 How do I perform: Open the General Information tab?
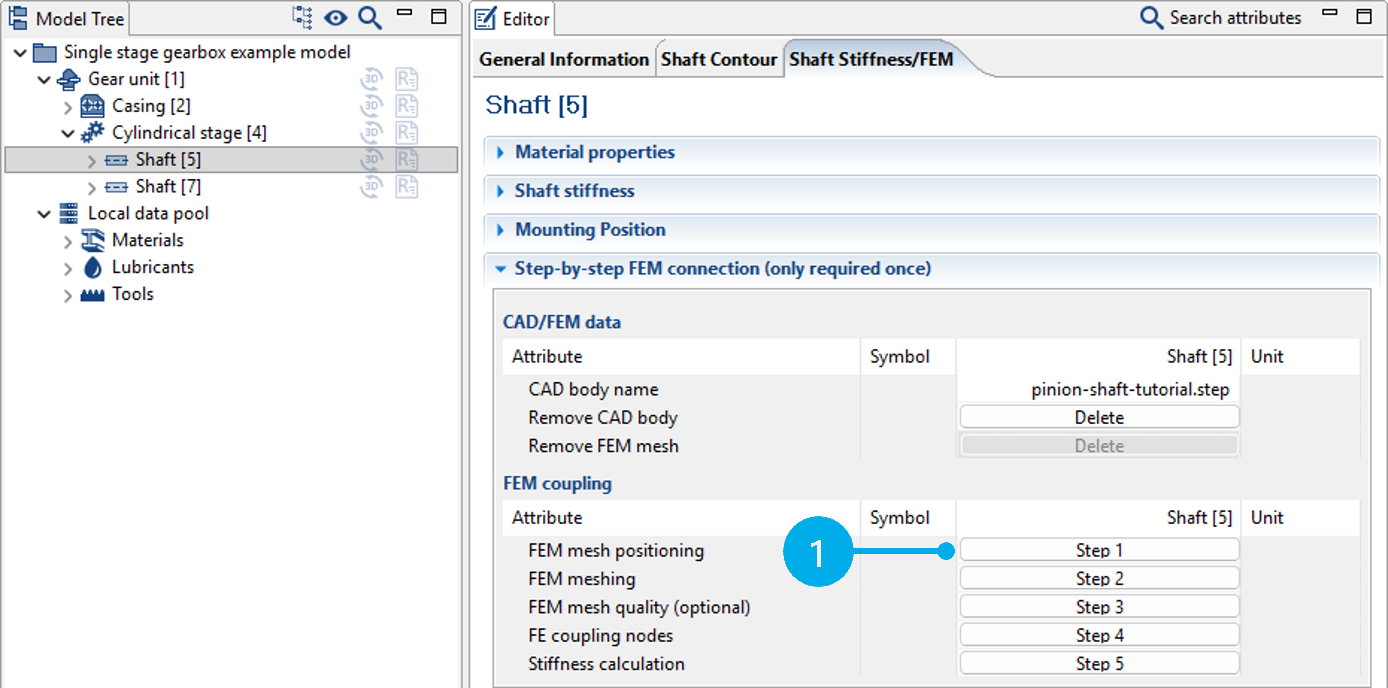tap(563, 59)
